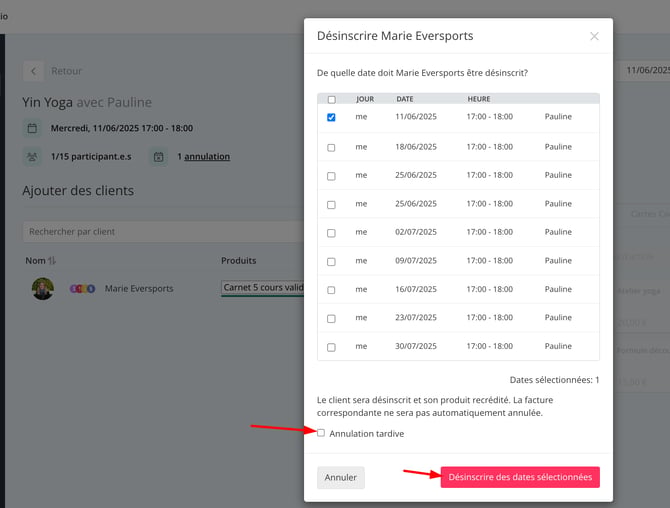
Task: Check the 30/07/2025 date row checkbox
Action: coord(331,347)
